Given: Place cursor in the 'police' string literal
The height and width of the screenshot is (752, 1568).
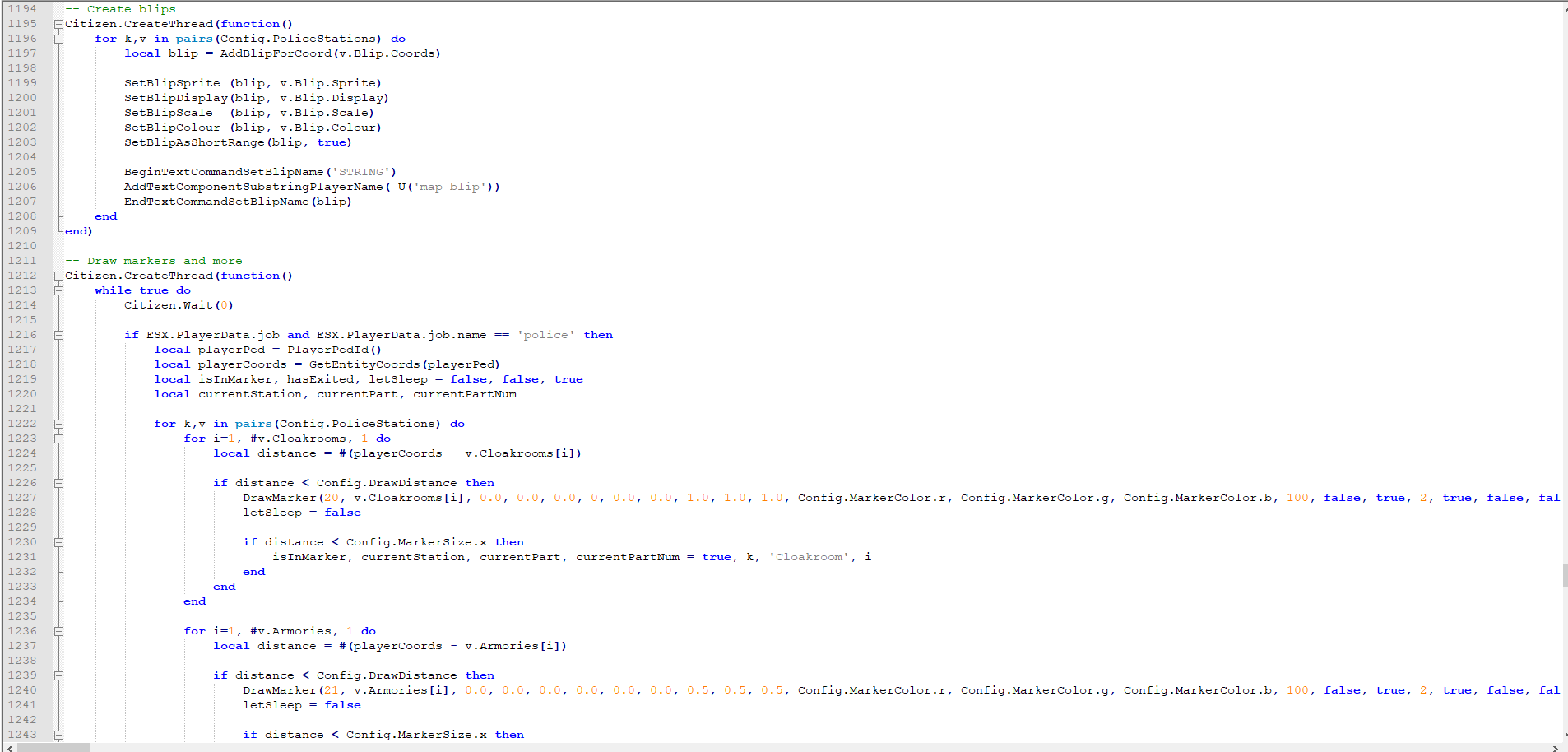Looking at the screenshot, I should [x=546, y=334].
